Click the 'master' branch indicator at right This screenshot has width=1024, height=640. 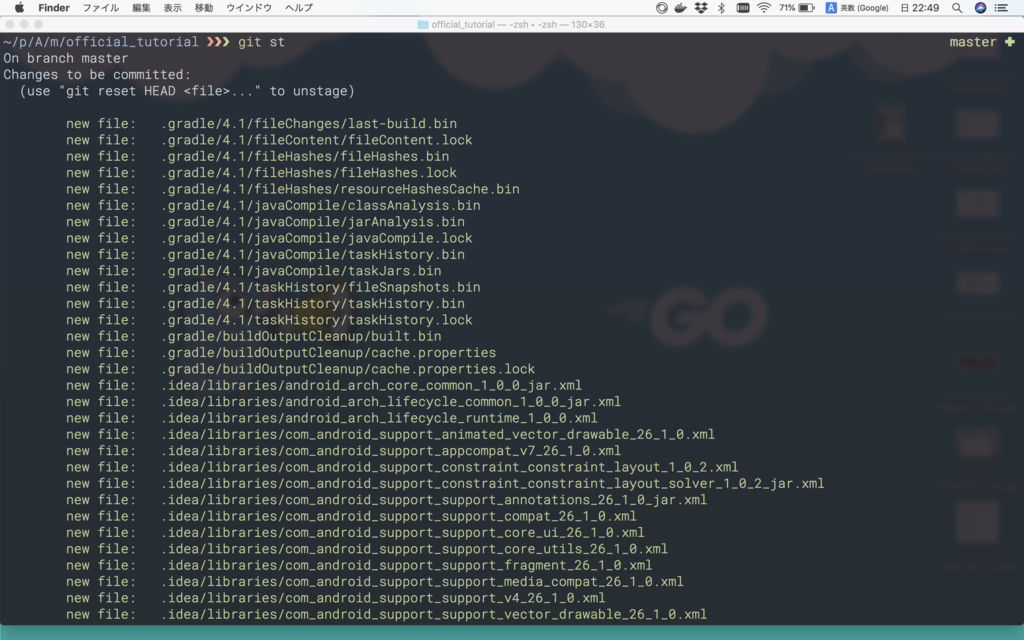(972, 42)
